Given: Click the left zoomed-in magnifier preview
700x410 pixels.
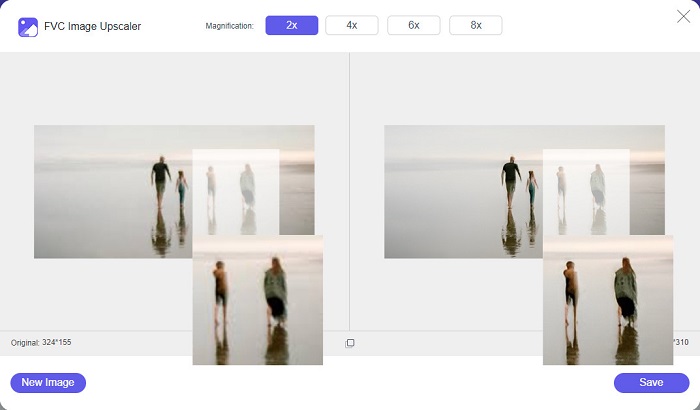Looking at the screenshot, I should [x=258, y=300].
